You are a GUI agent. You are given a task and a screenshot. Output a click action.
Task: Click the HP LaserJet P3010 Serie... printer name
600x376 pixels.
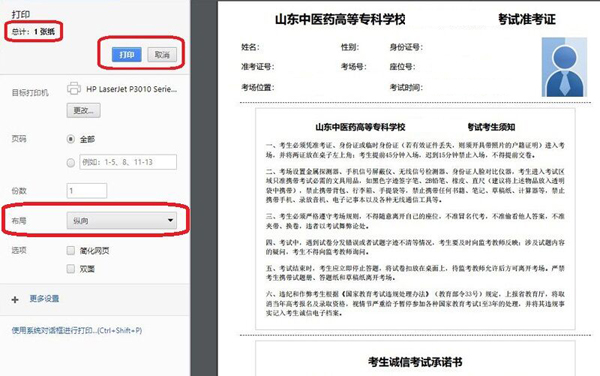(132, 89)
